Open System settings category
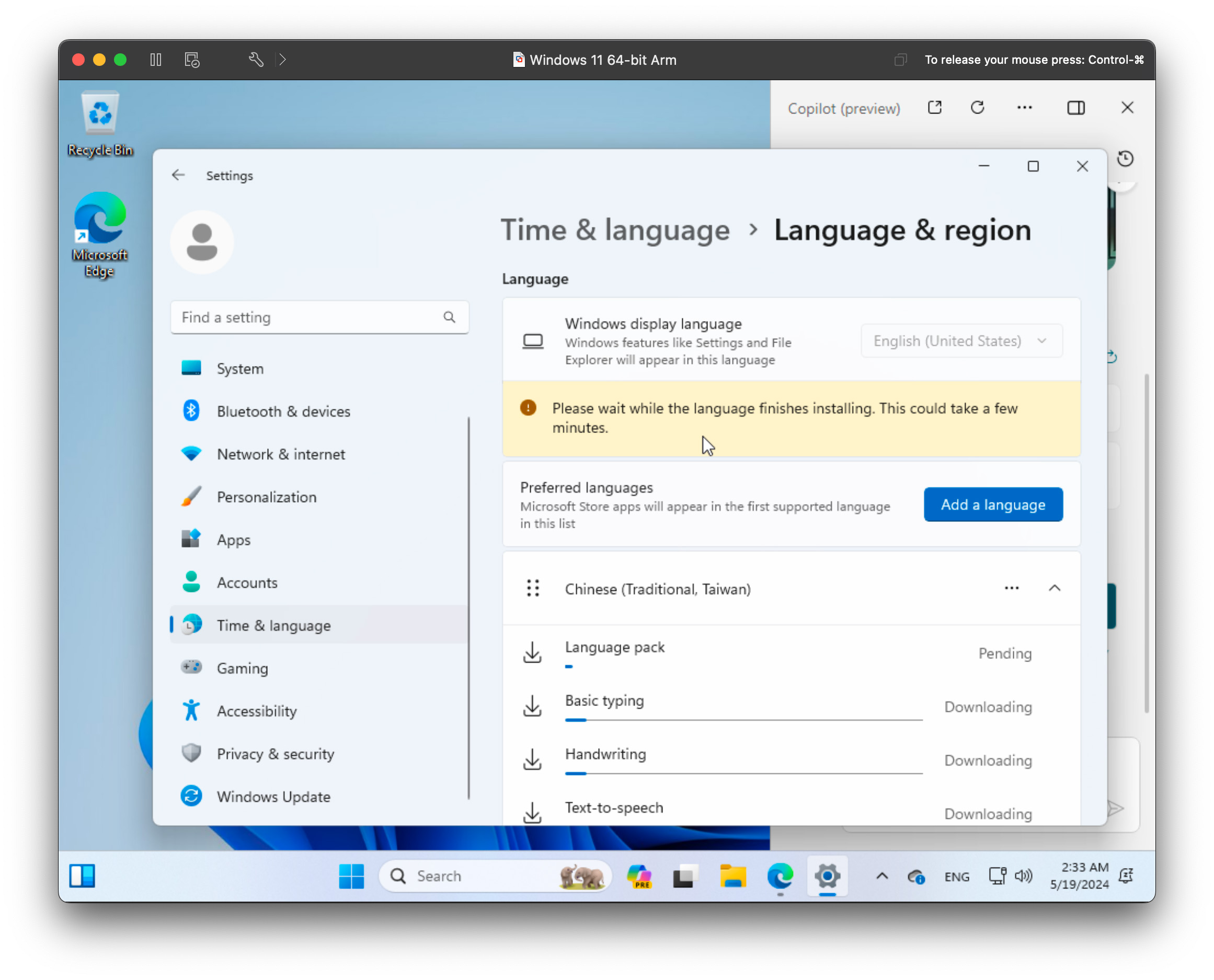1214x980 pixels. pyautogui.click(x=318, y=369)
